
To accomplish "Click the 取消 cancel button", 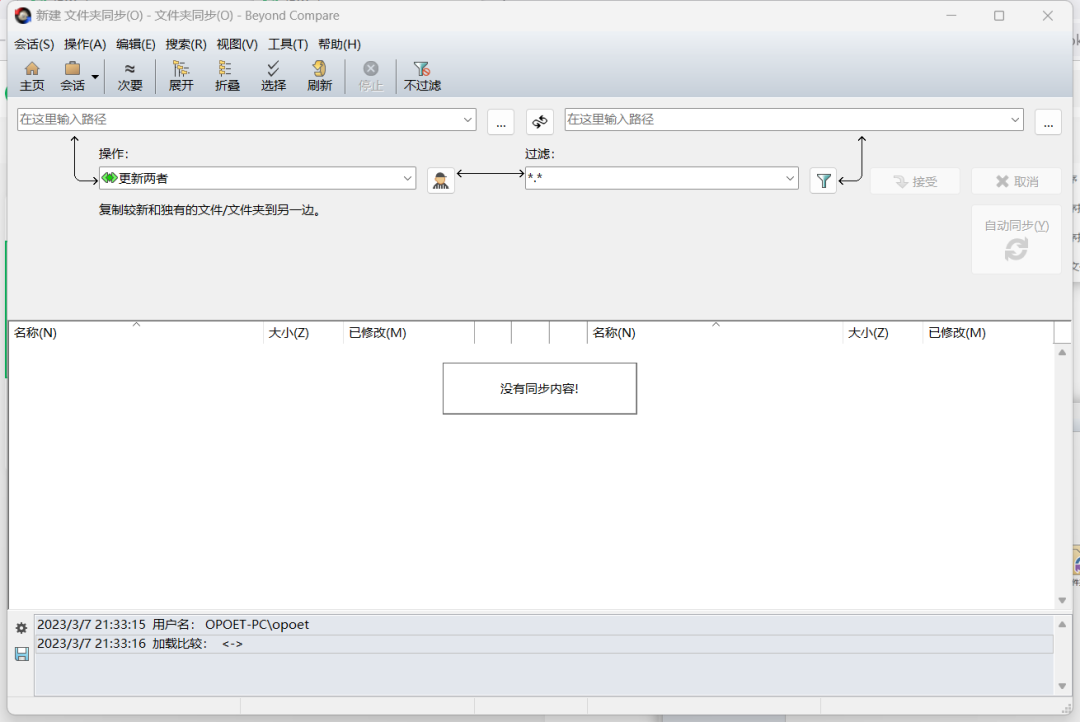I will [x=1017, y=181].
